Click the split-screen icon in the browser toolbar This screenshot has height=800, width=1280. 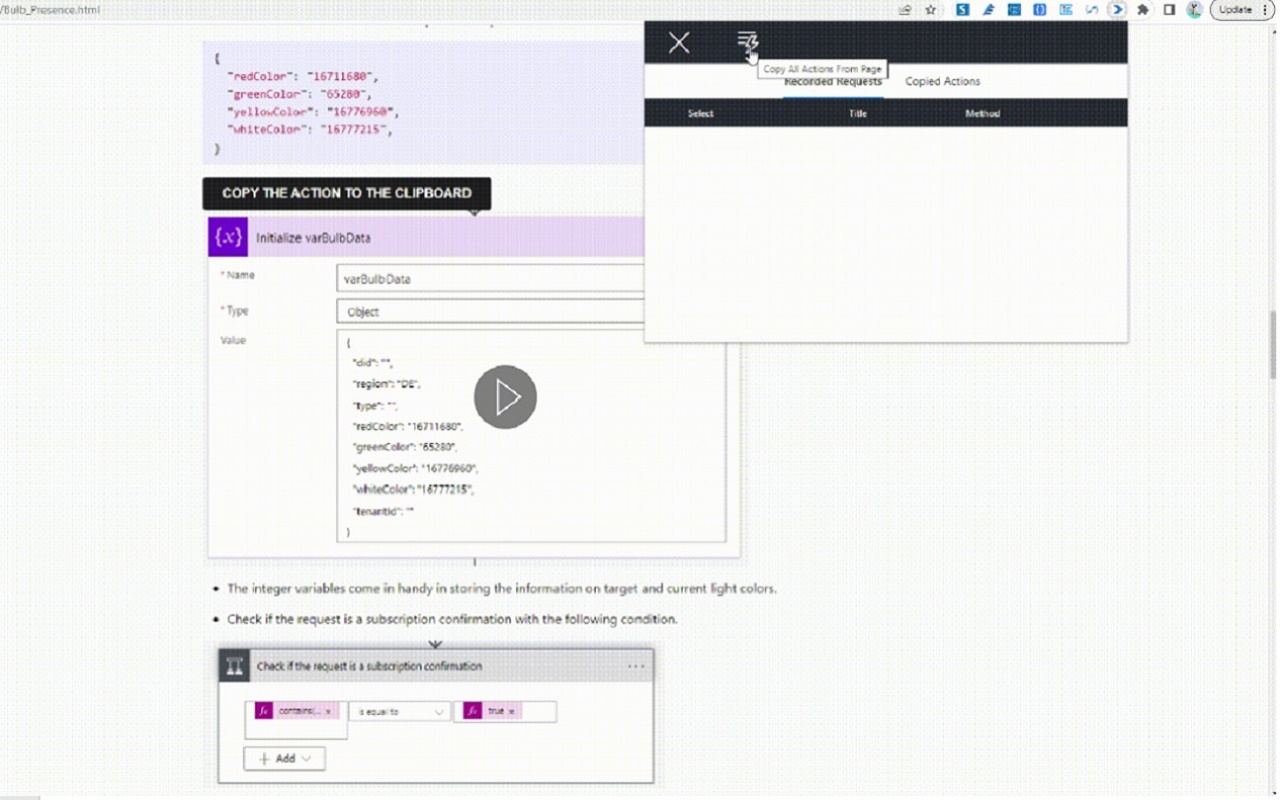point(1169,9)
